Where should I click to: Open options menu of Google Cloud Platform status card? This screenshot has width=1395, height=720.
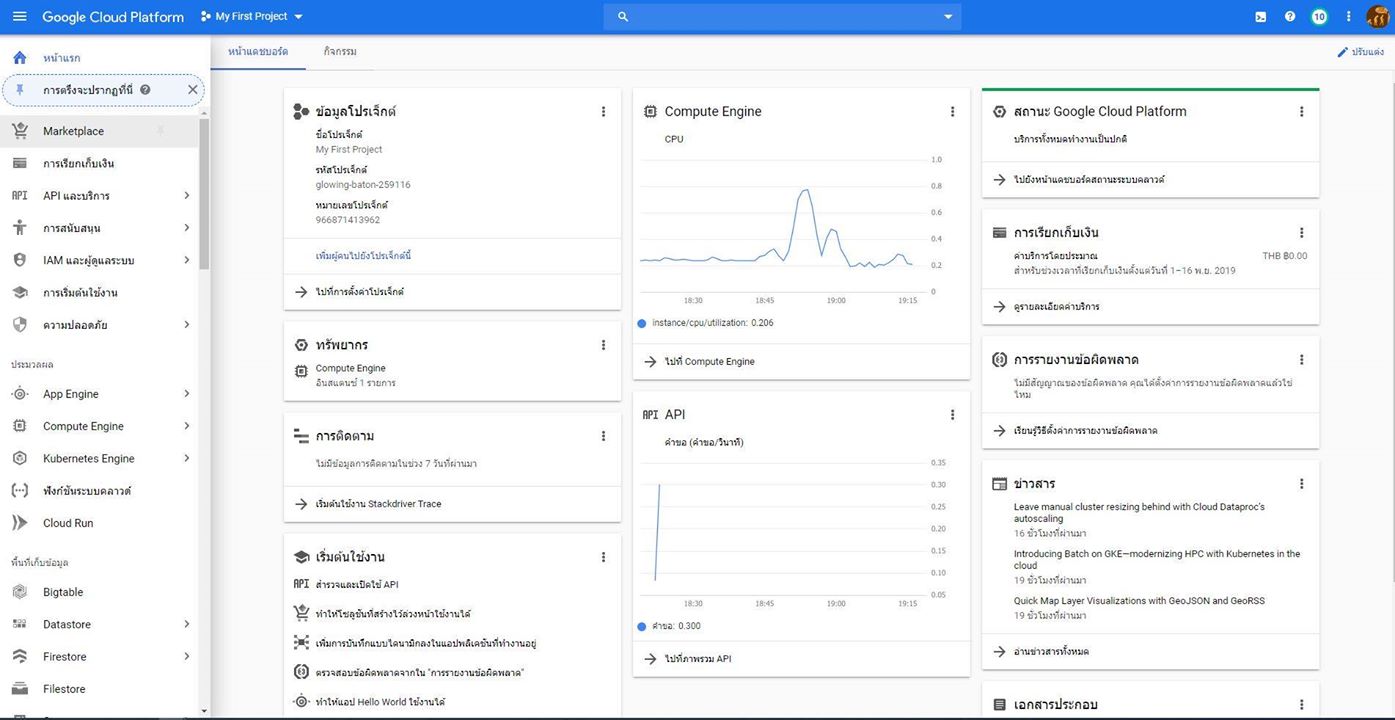tap(1301, 112)
